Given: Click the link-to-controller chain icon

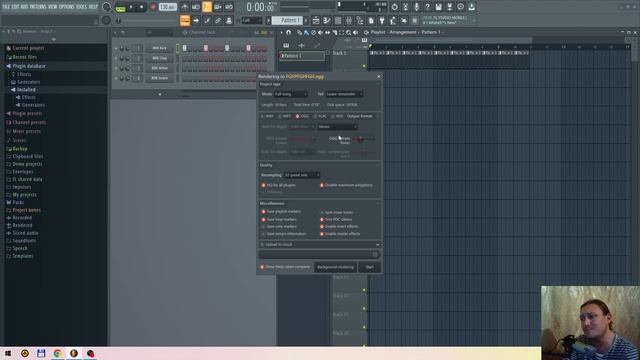Looking at the screenshot, I should pyautogui.click(x=218, y=20).
